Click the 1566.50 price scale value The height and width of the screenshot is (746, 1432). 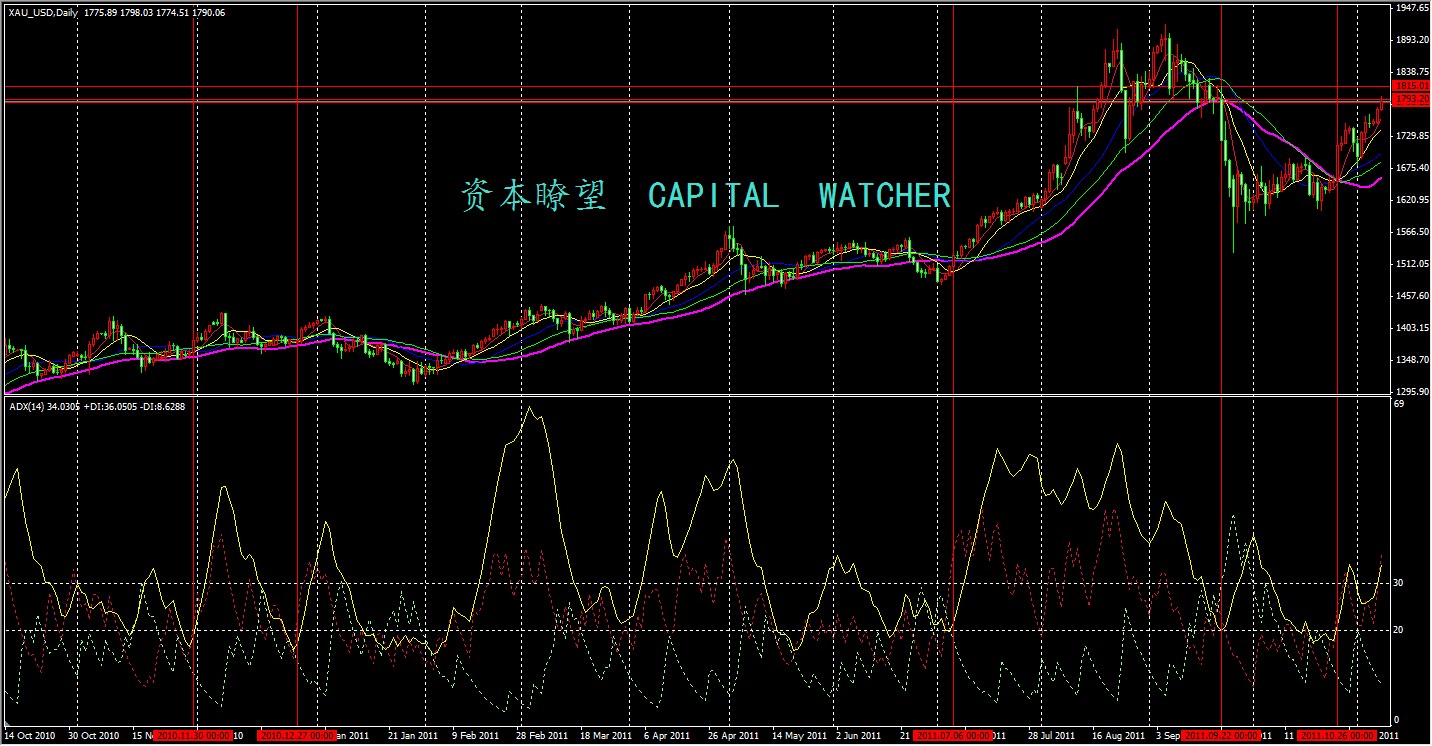pyautogui.click(x=1412, y=232)
